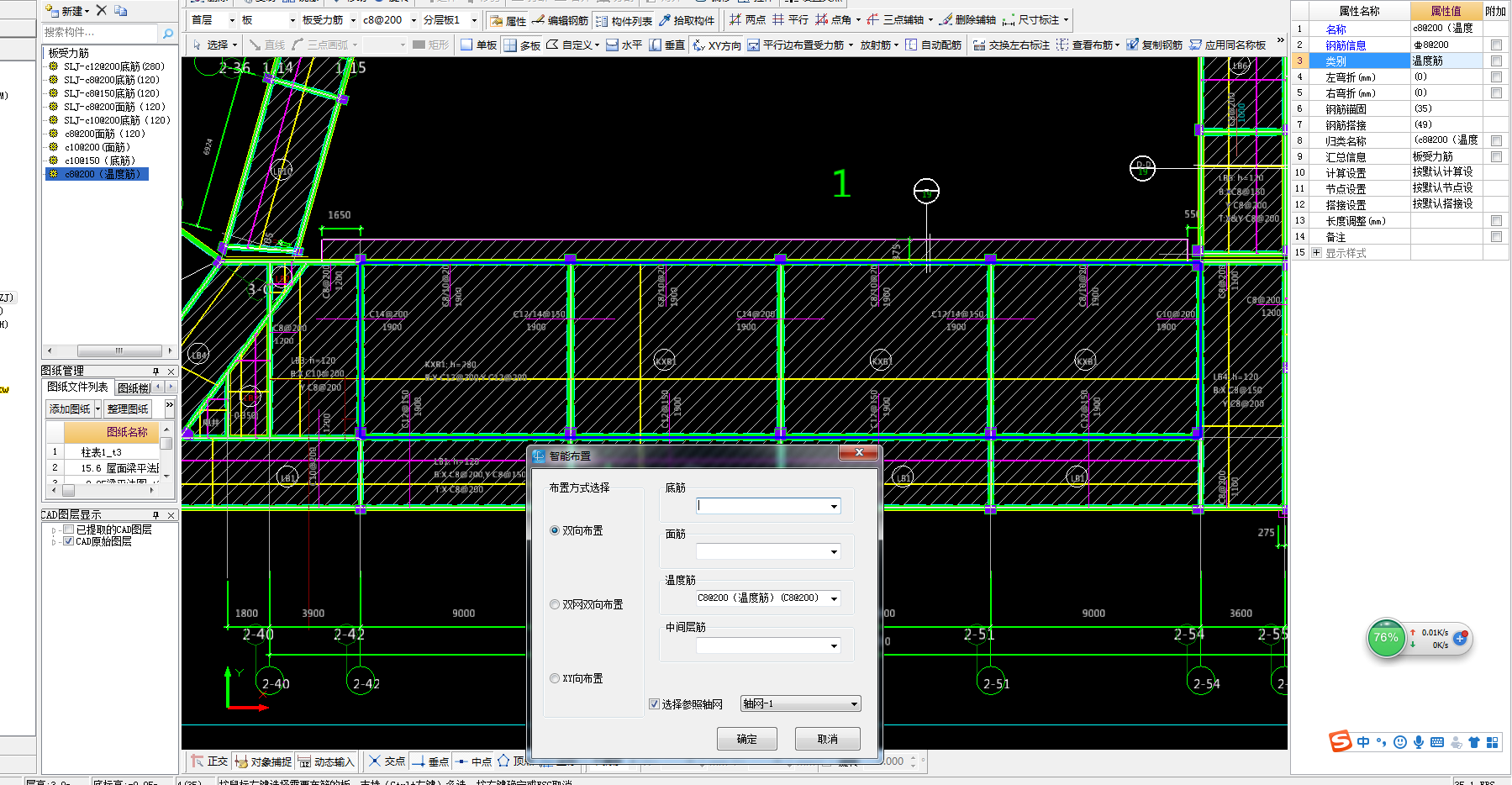The height and width of the screenshot is (785, 1512).
Task: Tick the 附加 checkbox for 钢筋信息 row
Action: (1496, 45)
